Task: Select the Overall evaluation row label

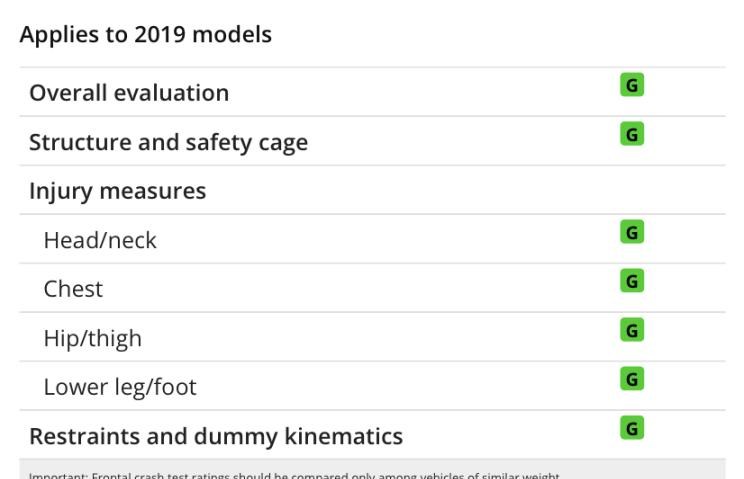Action: click(x=129, y=92)
